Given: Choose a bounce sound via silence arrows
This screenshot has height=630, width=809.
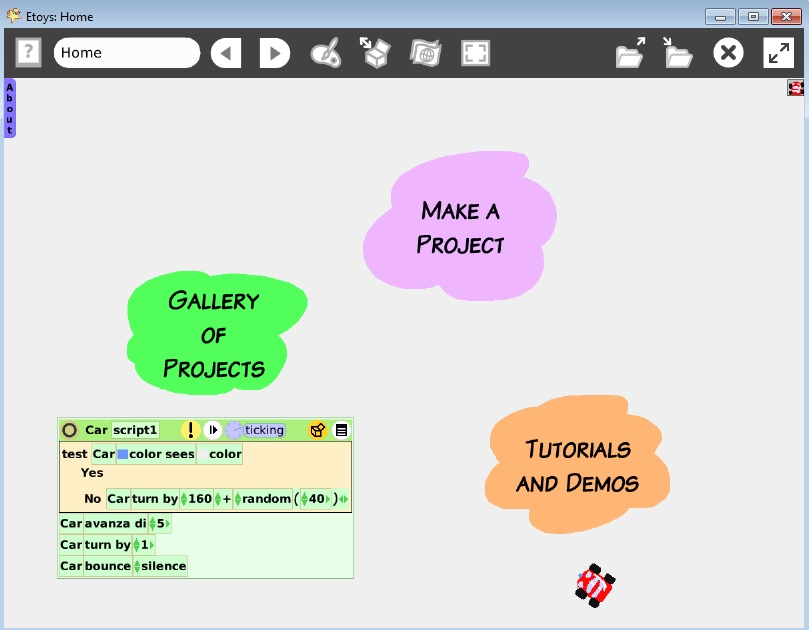Looking at the screenshot, I should 137,566.
